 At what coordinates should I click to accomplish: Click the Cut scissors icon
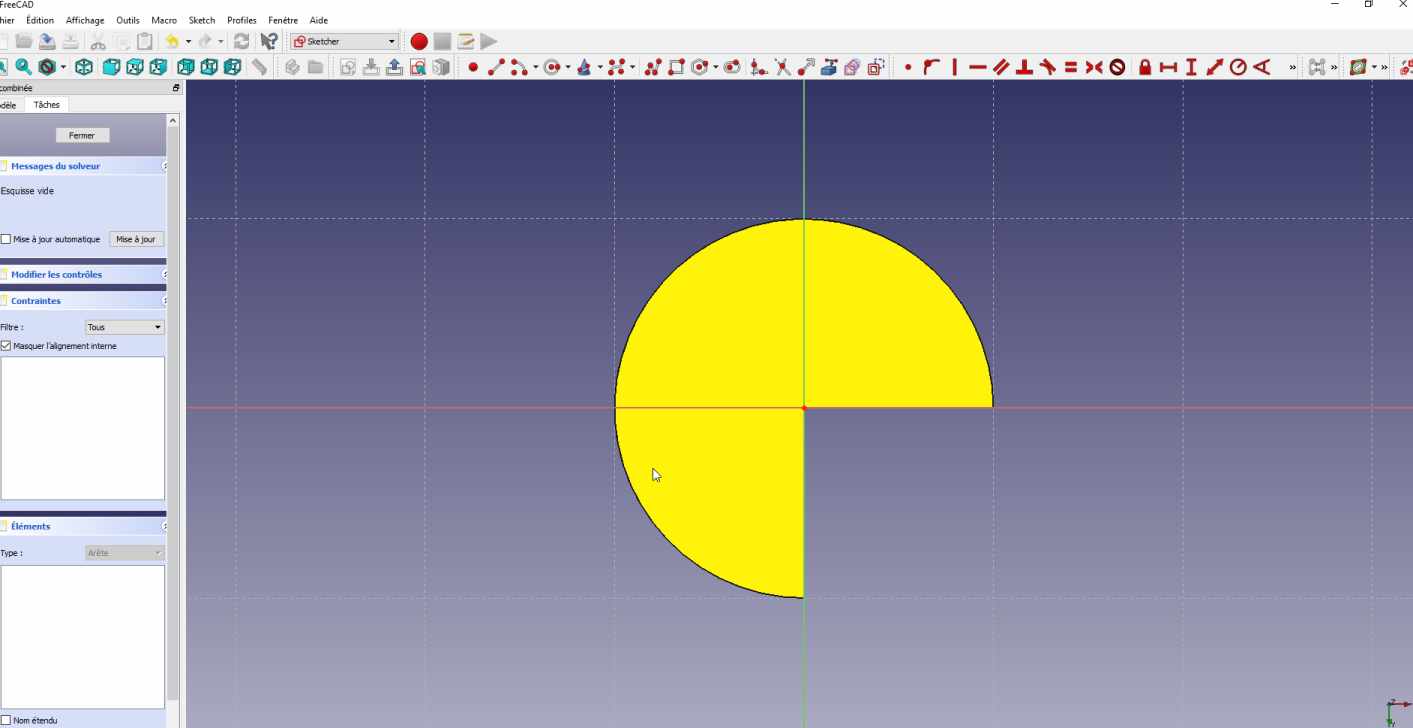click(x=98, y=41)
